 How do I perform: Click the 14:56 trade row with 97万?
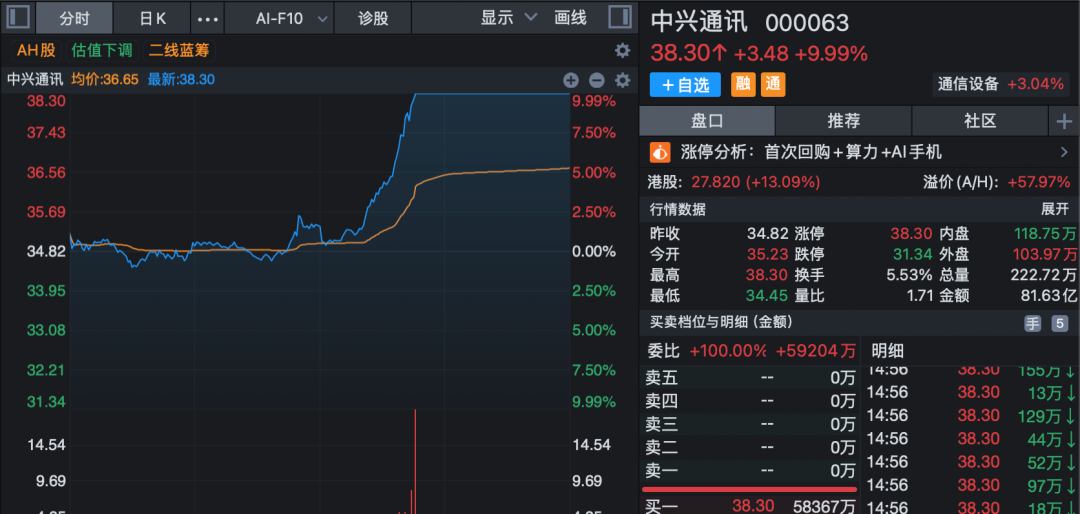[x=970, y=485]
